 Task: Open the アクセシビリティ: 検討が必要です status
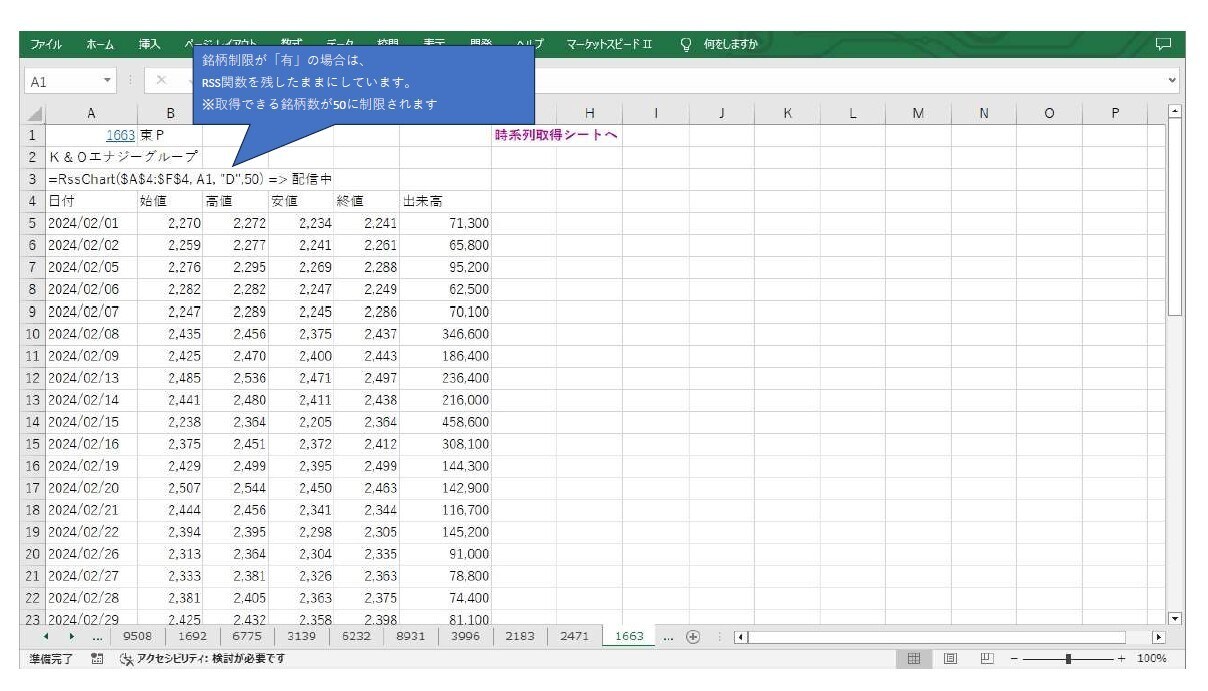pos(203,659)
